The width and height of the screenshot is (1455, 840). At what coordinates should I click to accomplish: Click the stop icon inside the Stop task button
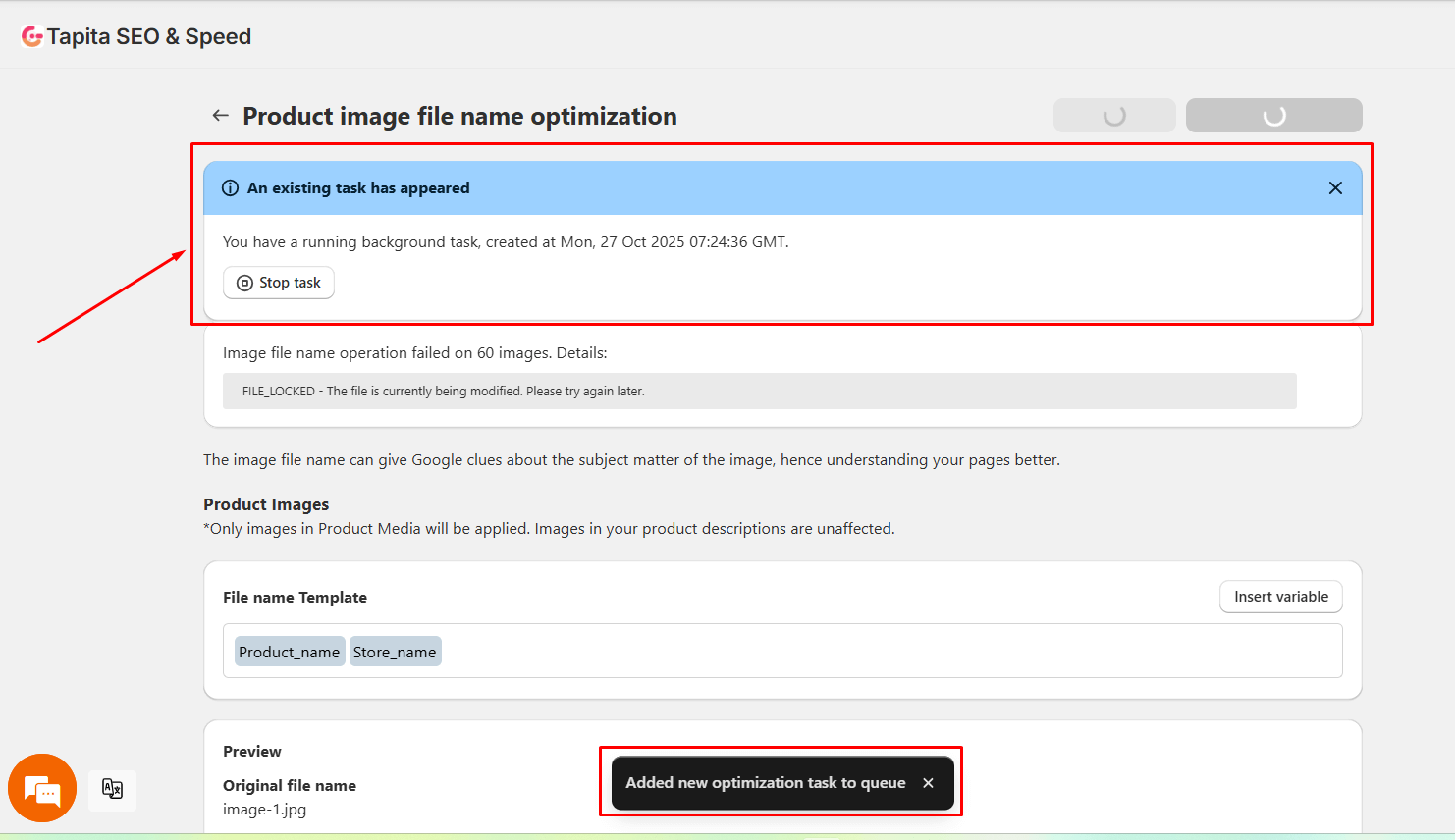point(243,283)
